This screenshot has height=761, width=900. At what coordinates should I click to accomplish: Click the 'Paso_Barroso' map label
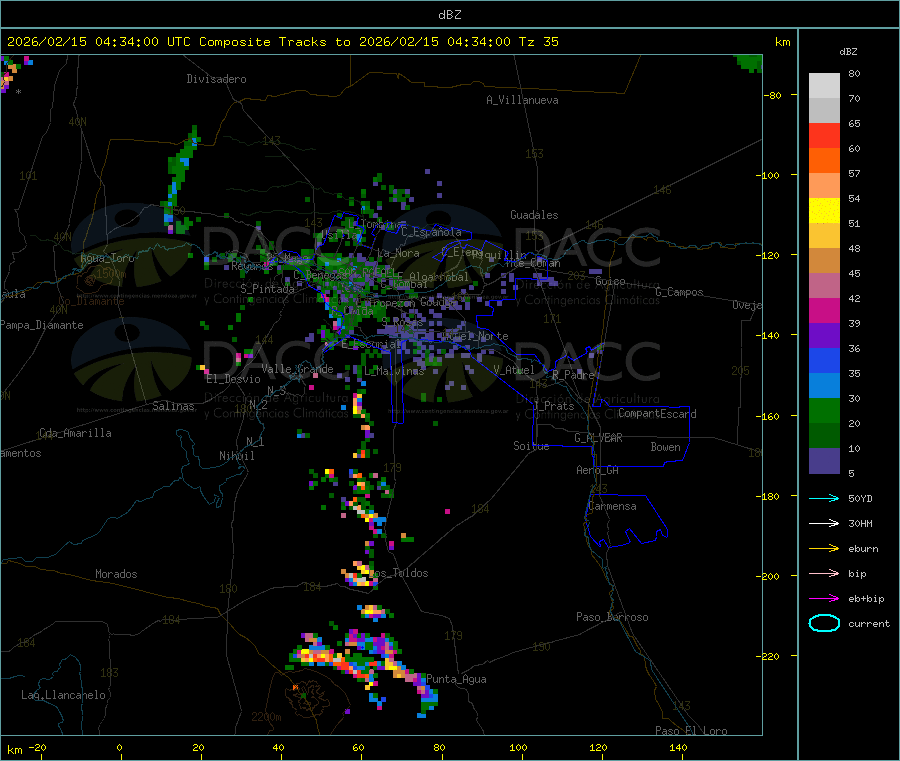612,617
